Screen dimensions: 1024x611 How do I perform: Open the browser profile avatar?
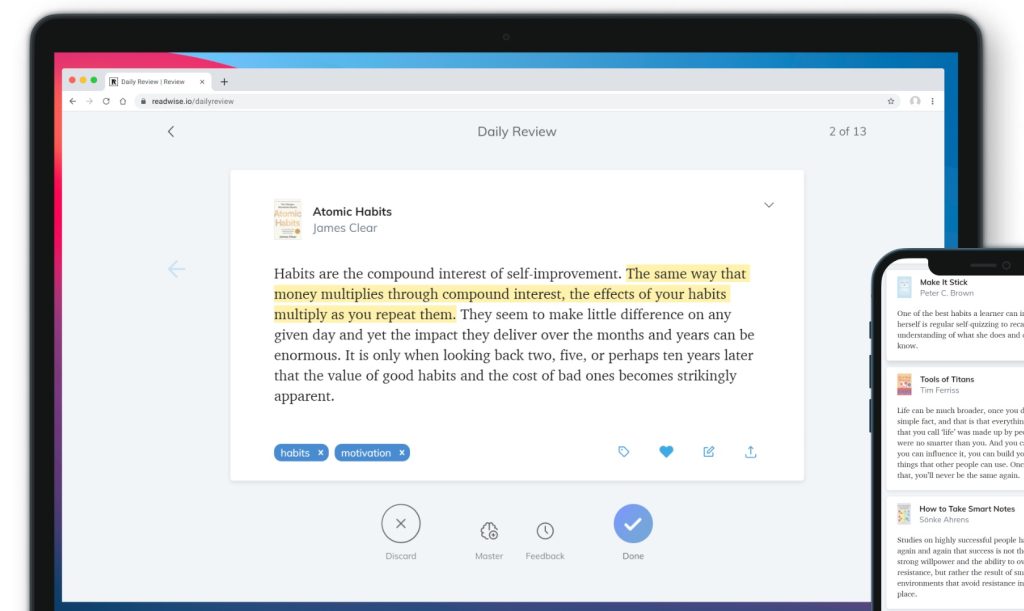(x=915, y=101)
